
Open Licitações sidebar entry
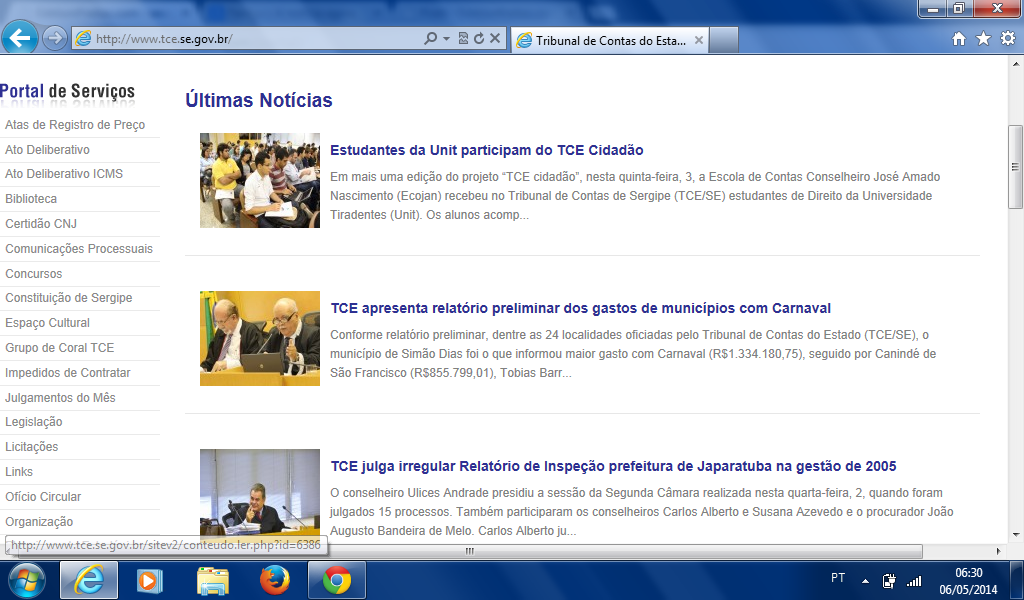[31, 447]
